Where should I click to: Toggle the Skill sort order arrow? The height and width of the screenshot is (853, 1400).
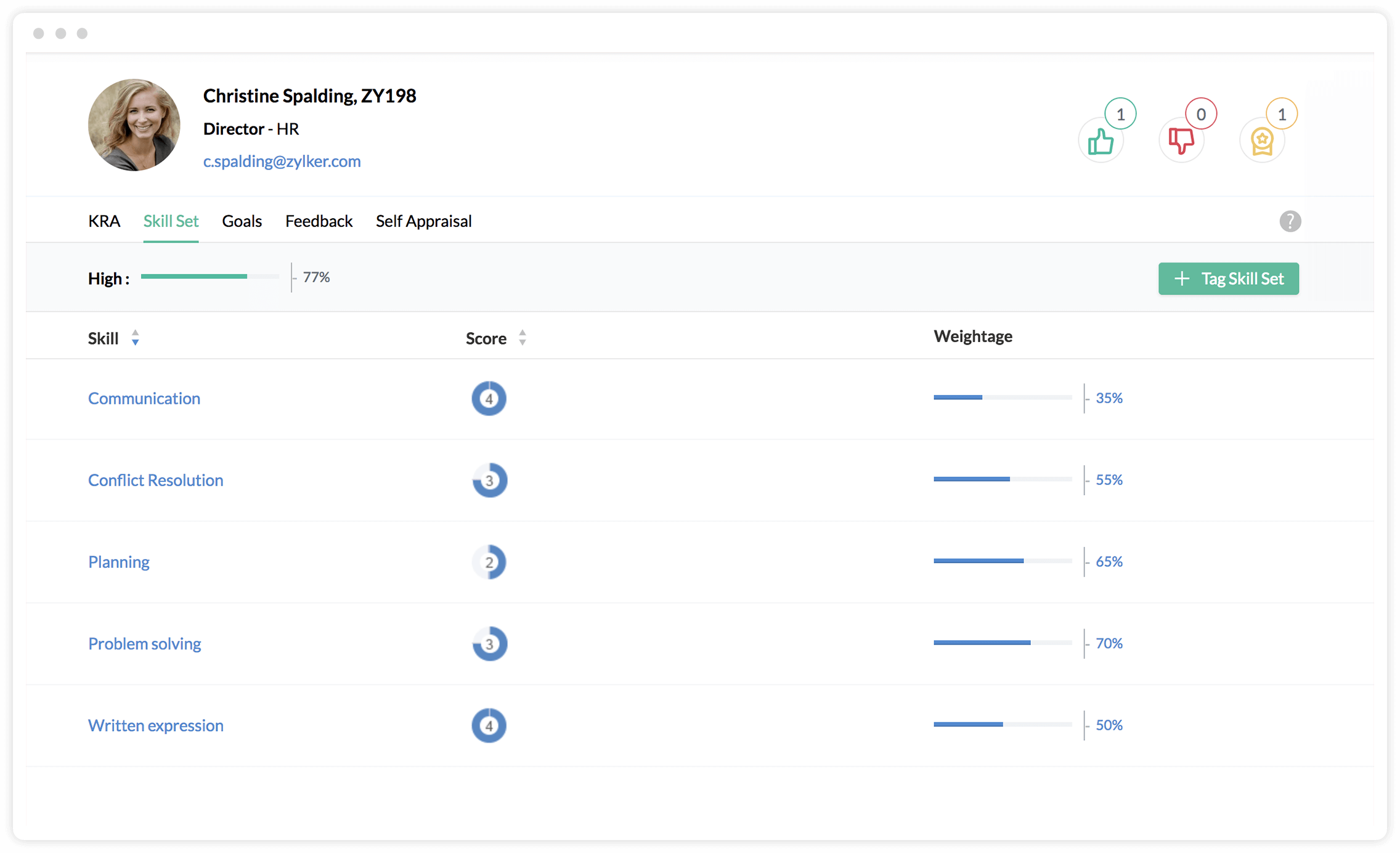134,337
